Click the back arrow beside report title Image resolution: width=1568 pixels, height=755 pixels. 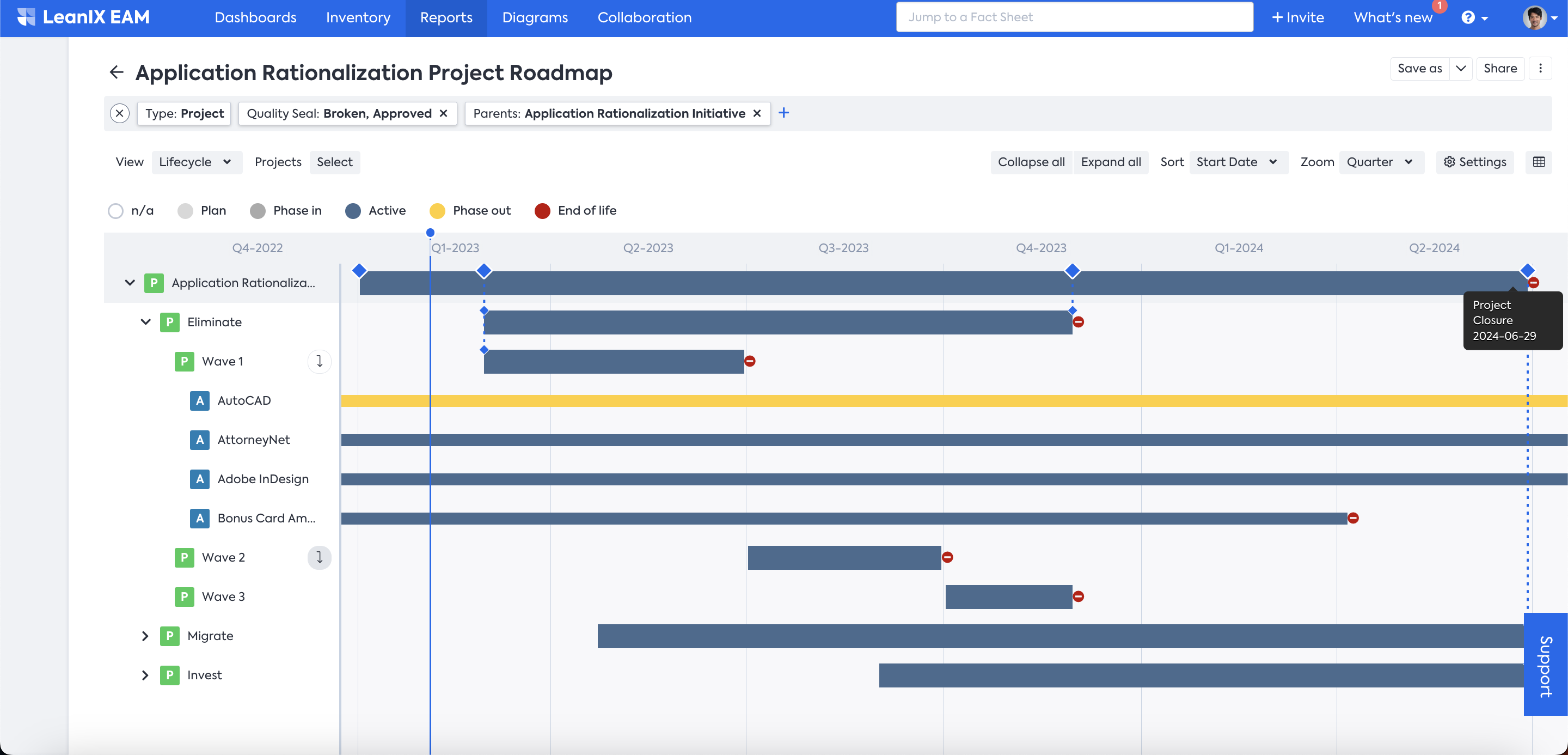117,72
